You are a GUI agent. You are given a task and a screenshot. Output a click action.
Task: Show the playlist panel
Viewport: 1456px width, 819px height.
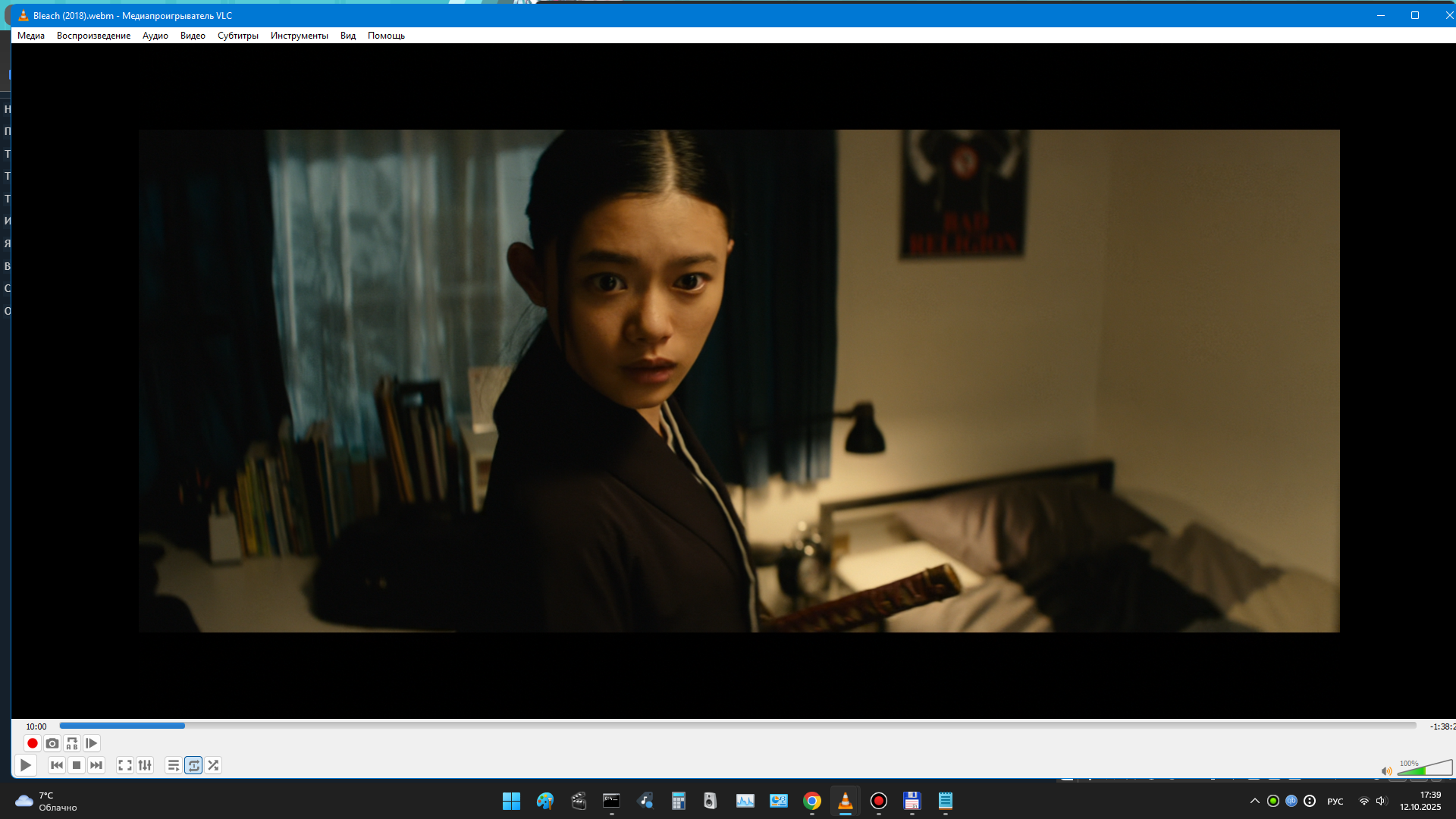[174, 765]
